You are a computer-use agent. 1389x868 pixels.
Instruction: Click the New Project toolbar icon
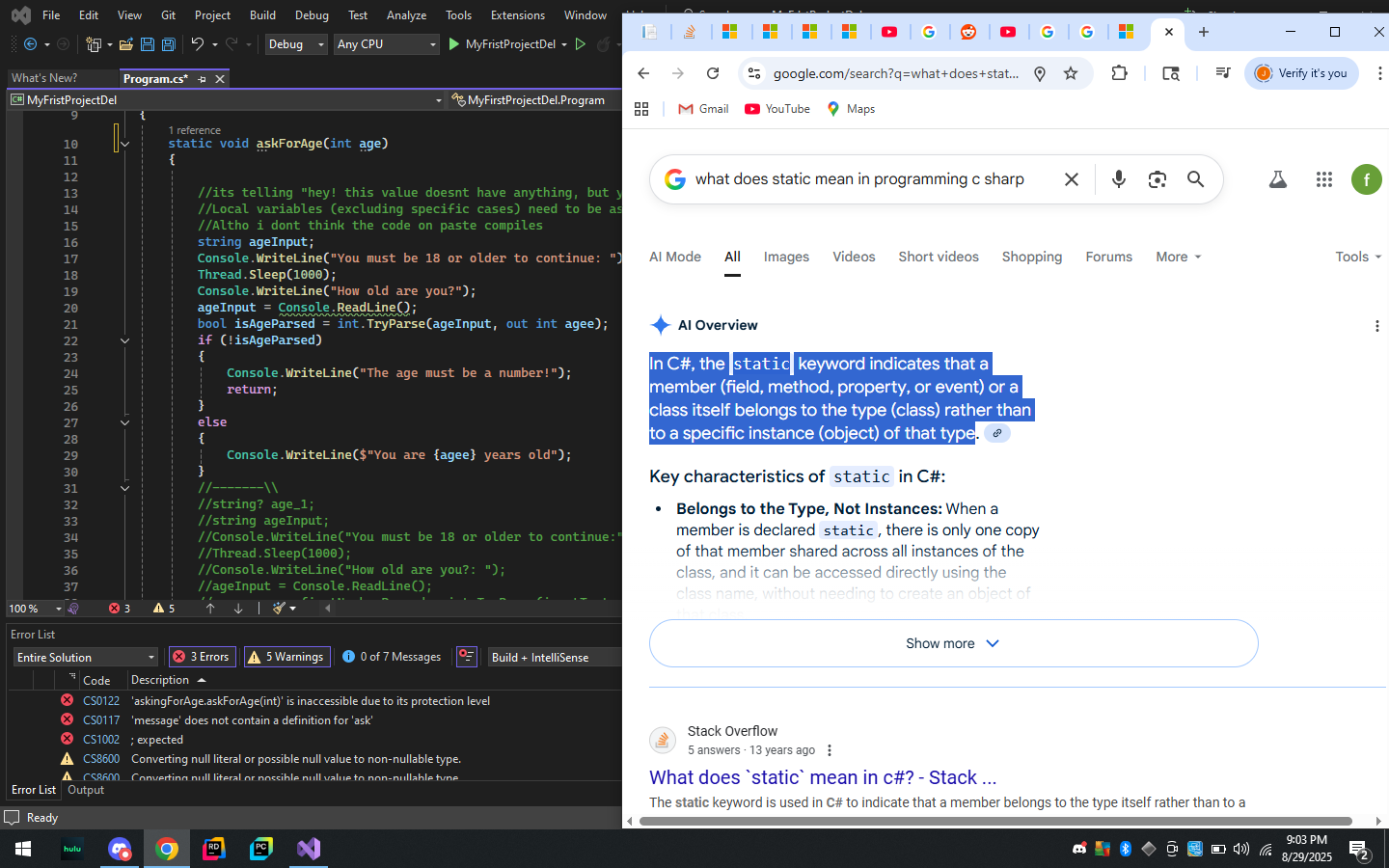pyautogui.click(x=94, y=44)
